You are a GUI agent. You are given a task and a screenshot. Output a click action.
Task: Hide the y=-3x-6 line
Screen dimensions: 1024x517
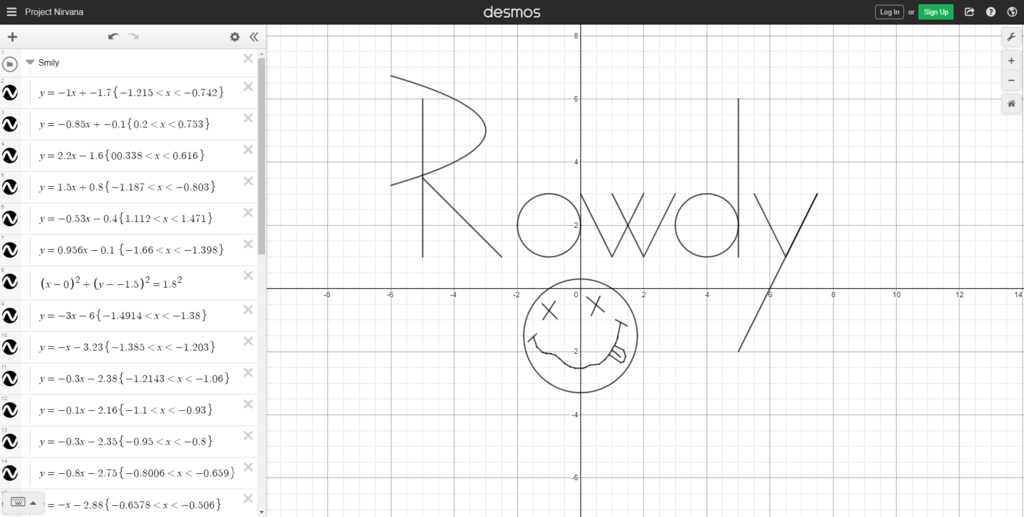(x=10, y=315)
